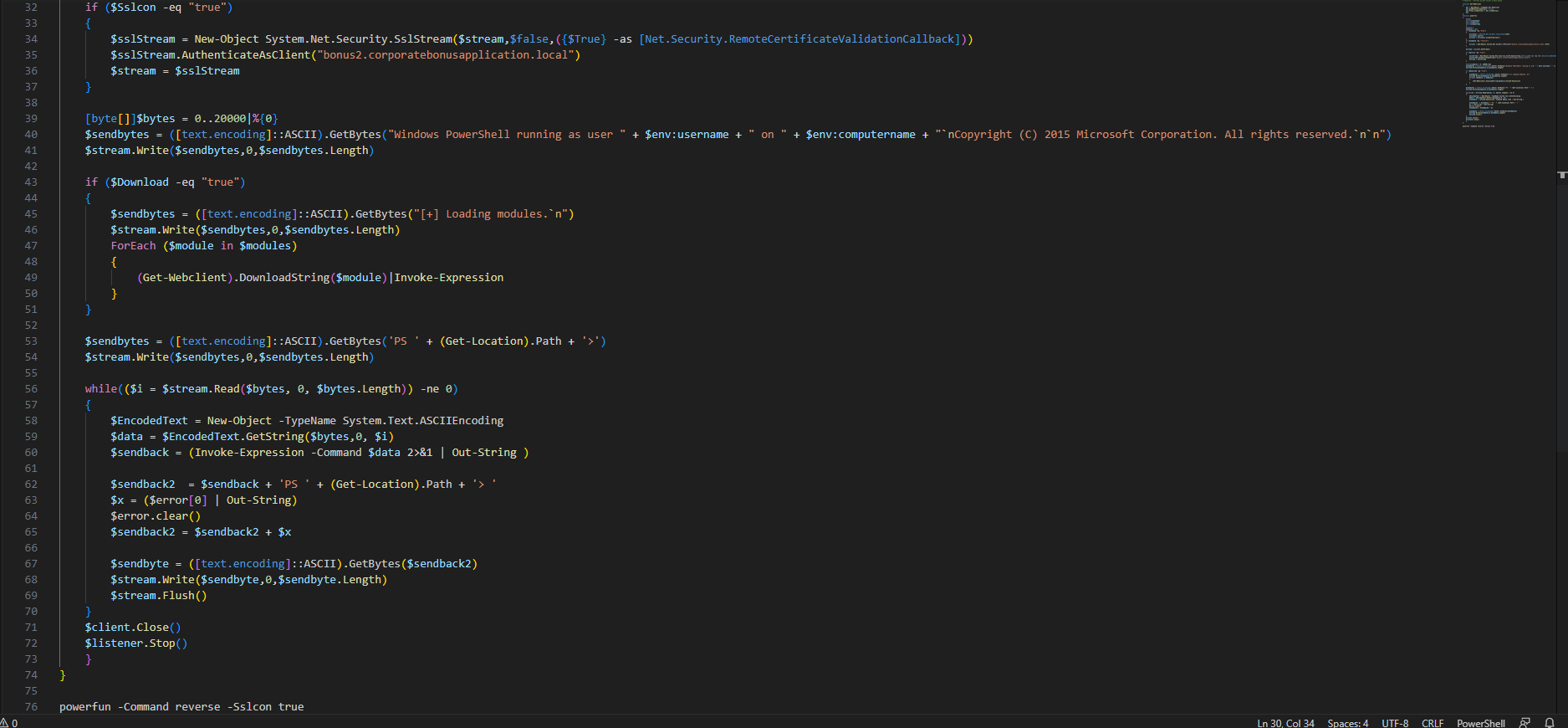Click "0..20000" range on line 39
The image size is (1568, 728).
tap(220, 118)
